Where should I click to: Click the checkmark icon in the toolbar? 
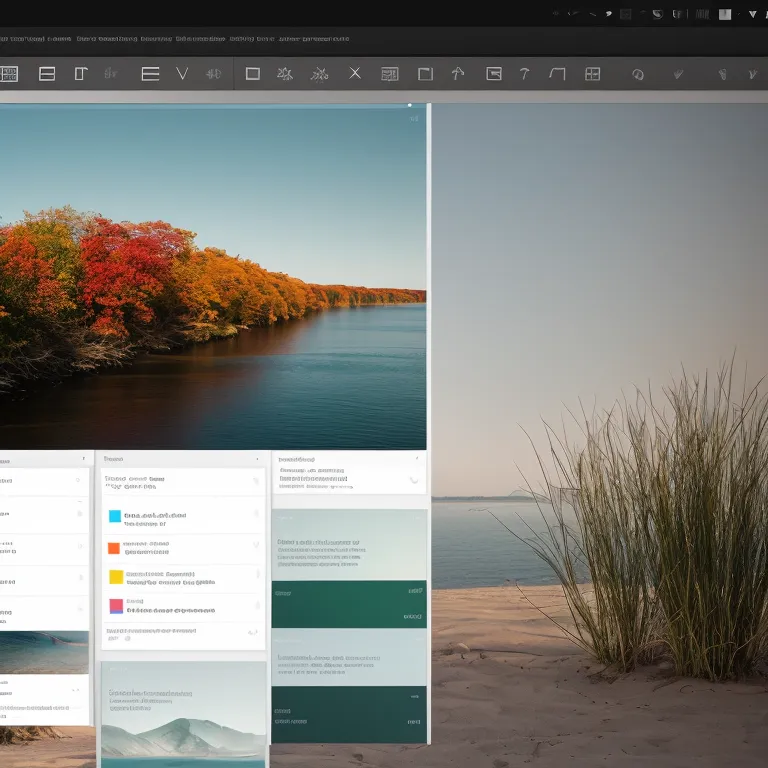click(x=678, y=74)
